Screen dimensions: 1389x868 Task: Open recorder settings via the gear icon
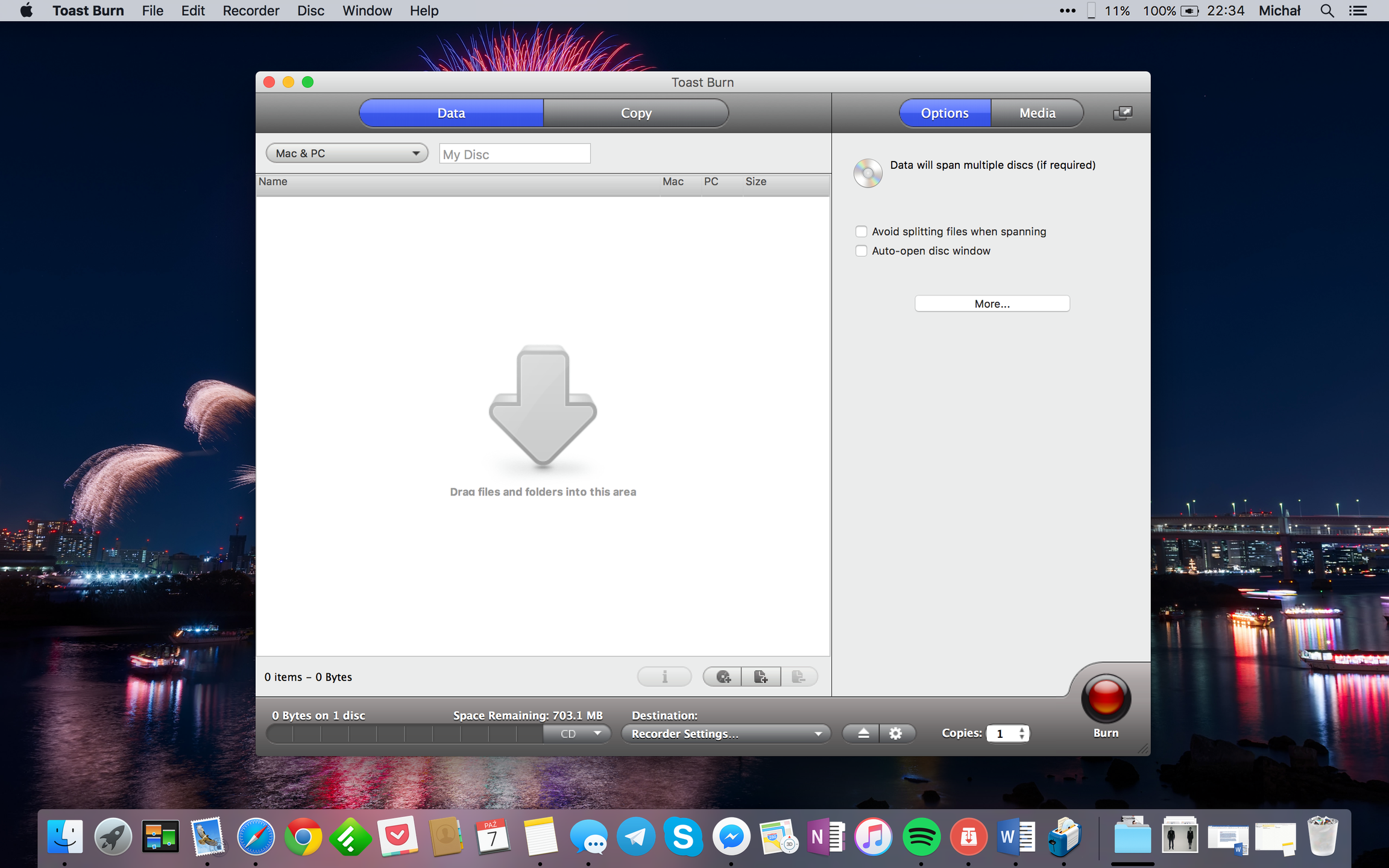[896, 733]
